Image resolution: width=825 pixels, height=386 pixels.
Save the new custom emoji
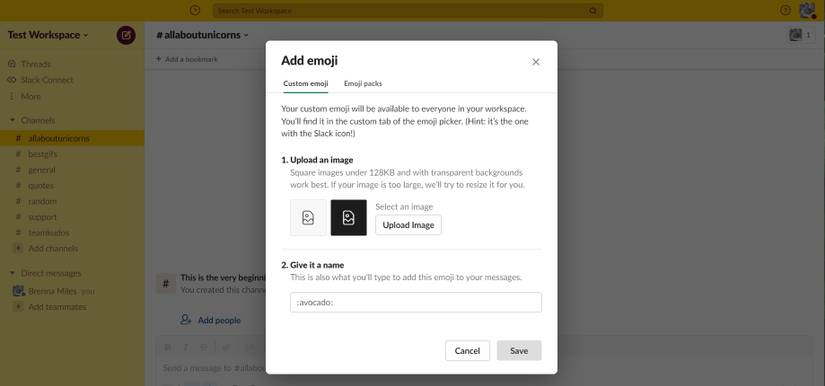click(x=519, y=351)
